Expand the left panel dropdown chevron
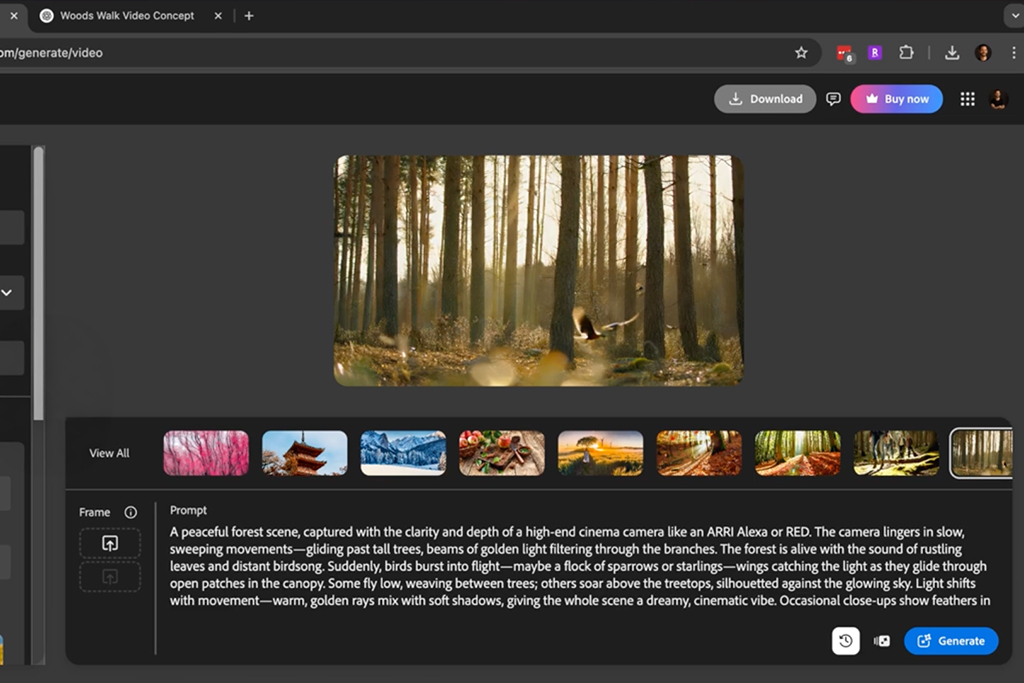The image size is (1024, 683). tap(6, 293)
